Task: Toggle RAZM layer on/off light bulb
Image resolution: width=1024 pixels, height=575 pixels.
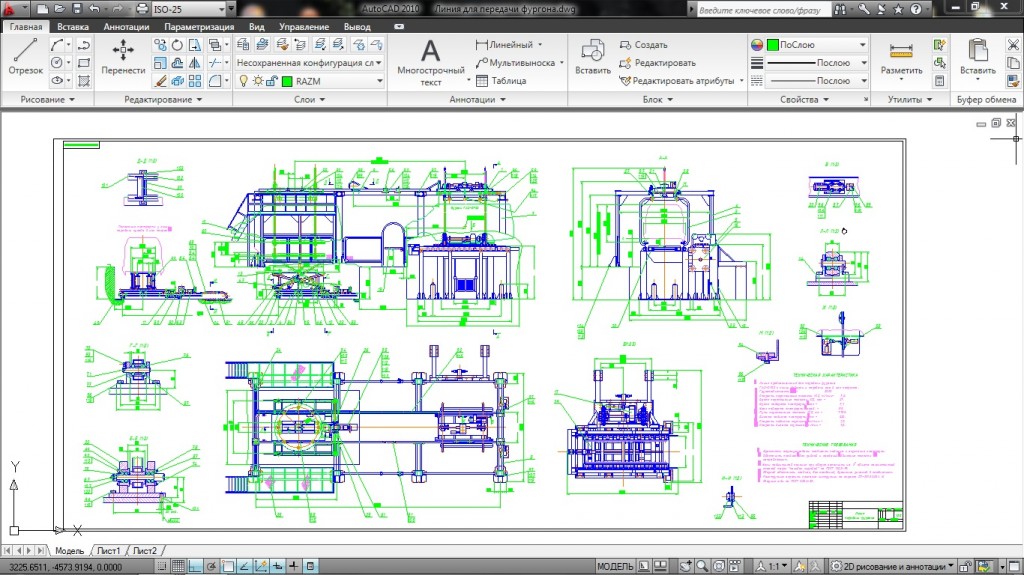Action: [x=244, y=81]
